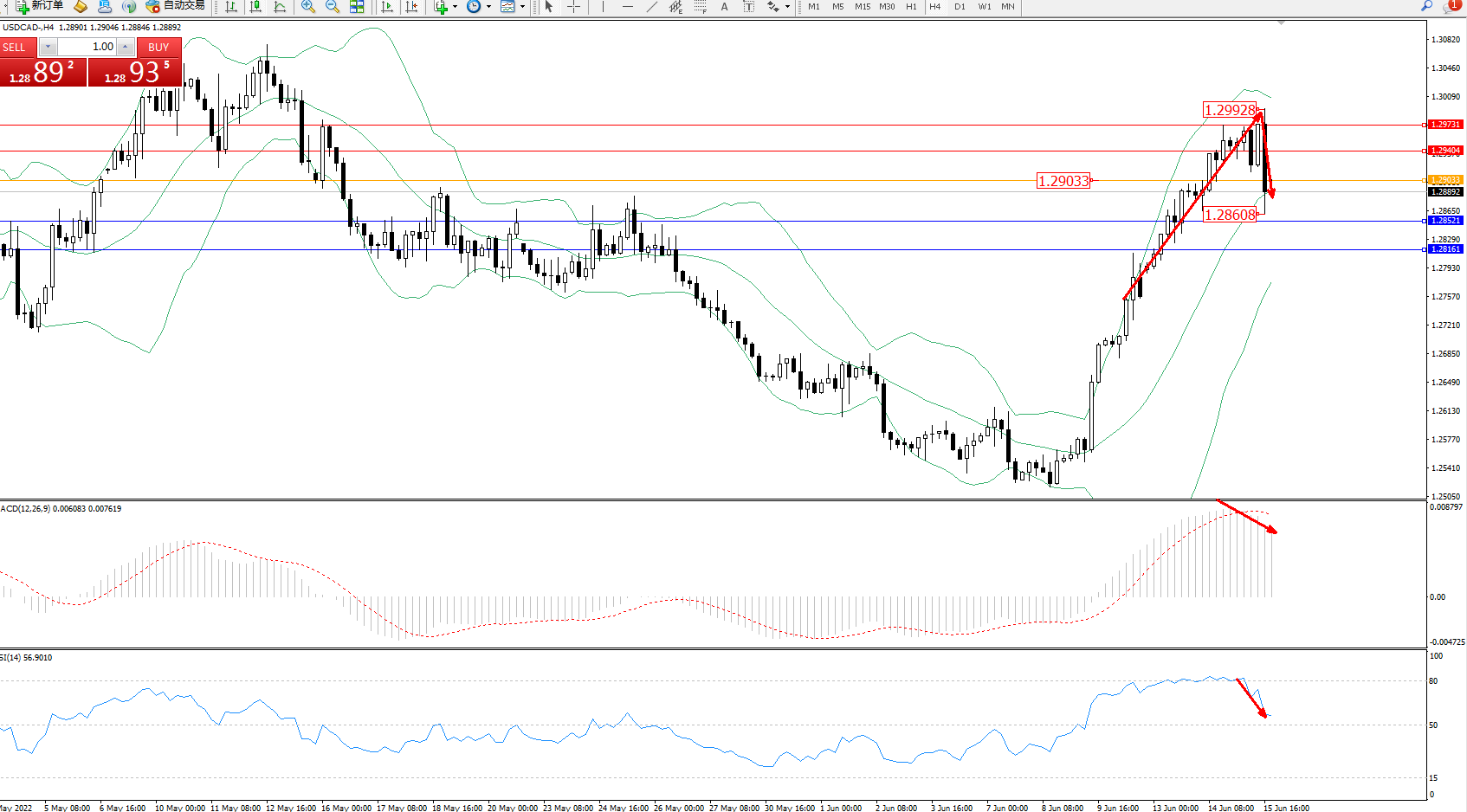Viewport: 1467px width, 812px height.
Task: Switch chart to candlestick type
Action: [255, 7]
